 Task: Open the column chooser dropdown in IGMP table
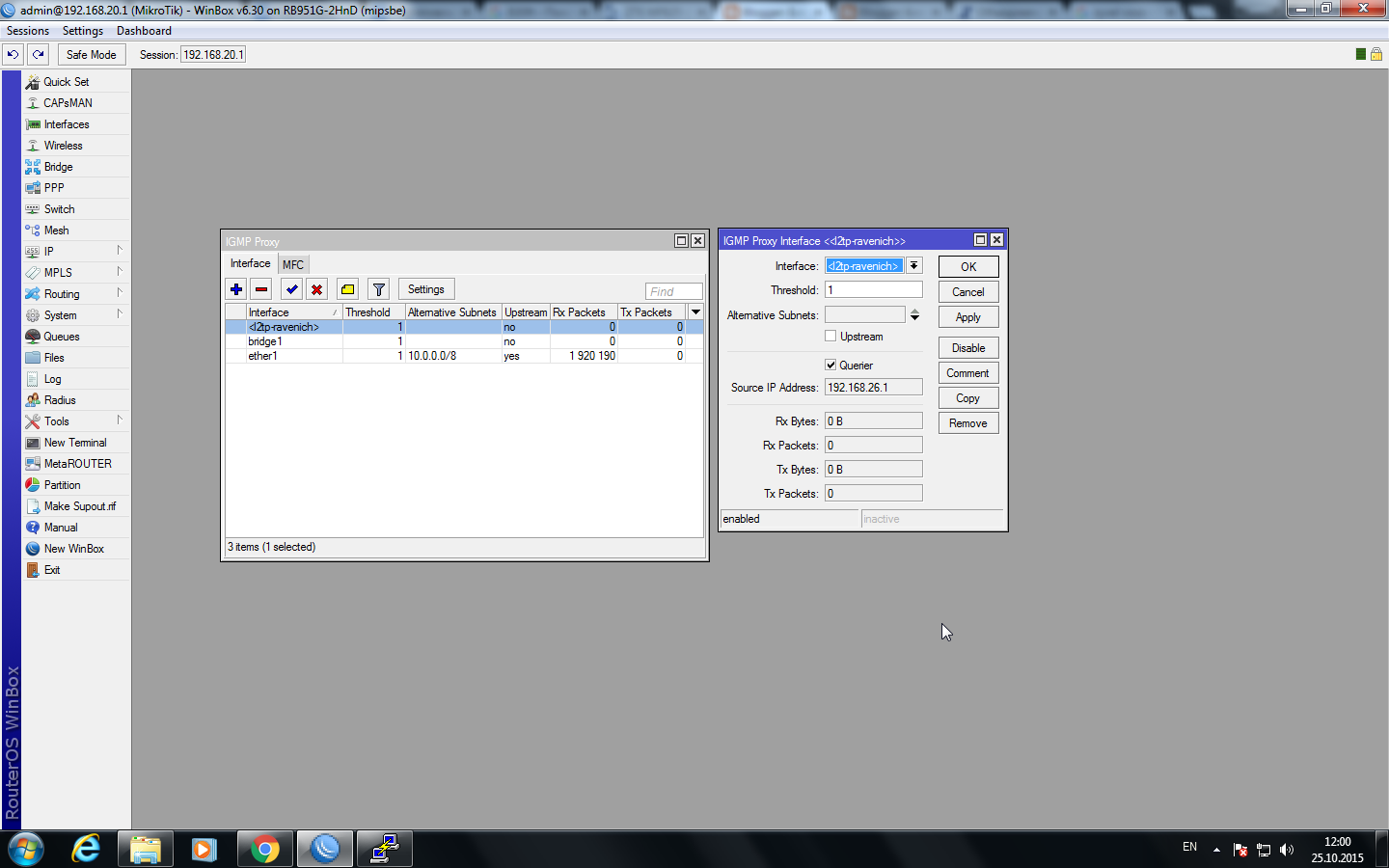click(x=695, y=312)
